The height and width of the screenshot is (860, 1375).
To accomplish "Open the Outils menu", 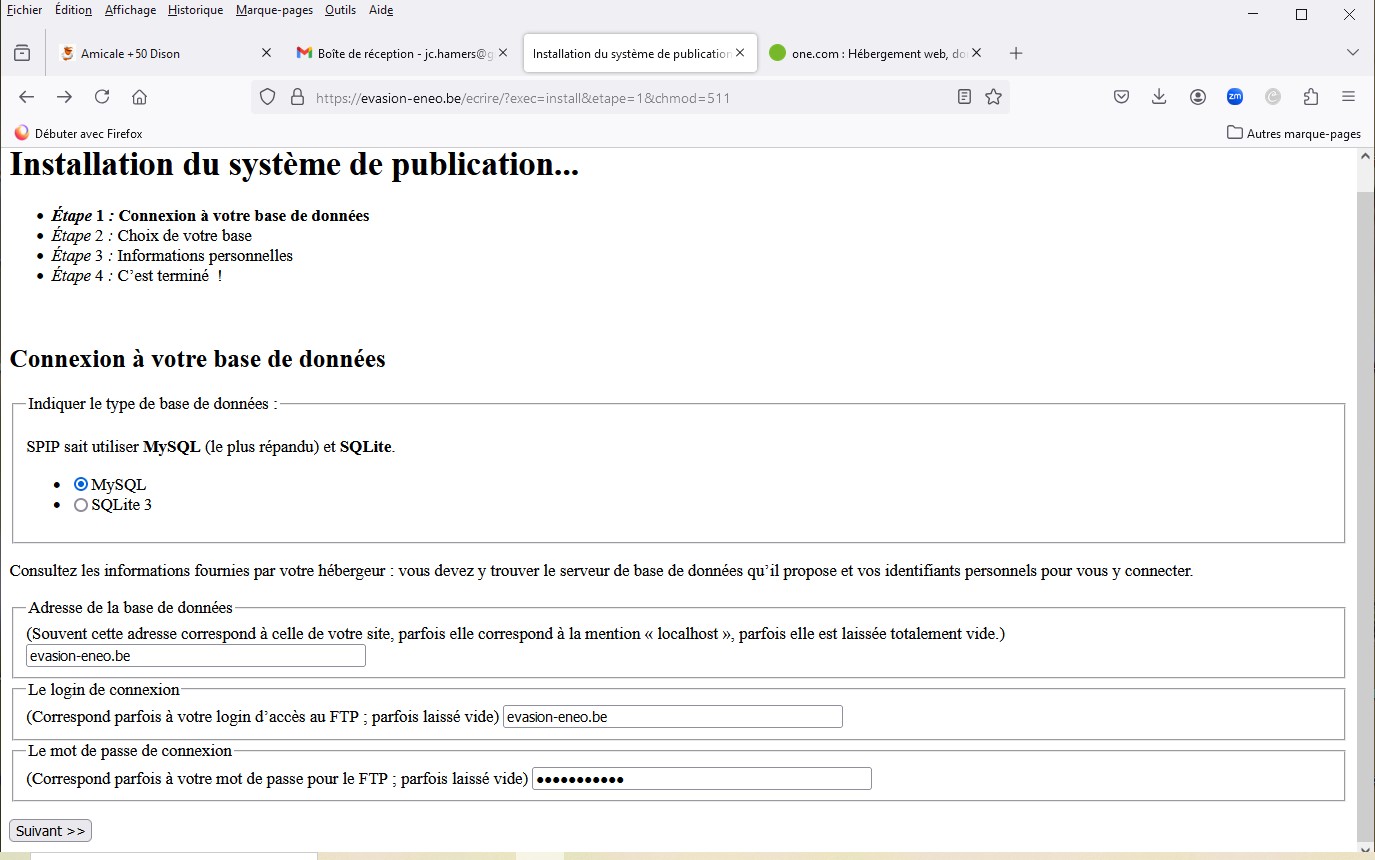I will tap(340, 10).
